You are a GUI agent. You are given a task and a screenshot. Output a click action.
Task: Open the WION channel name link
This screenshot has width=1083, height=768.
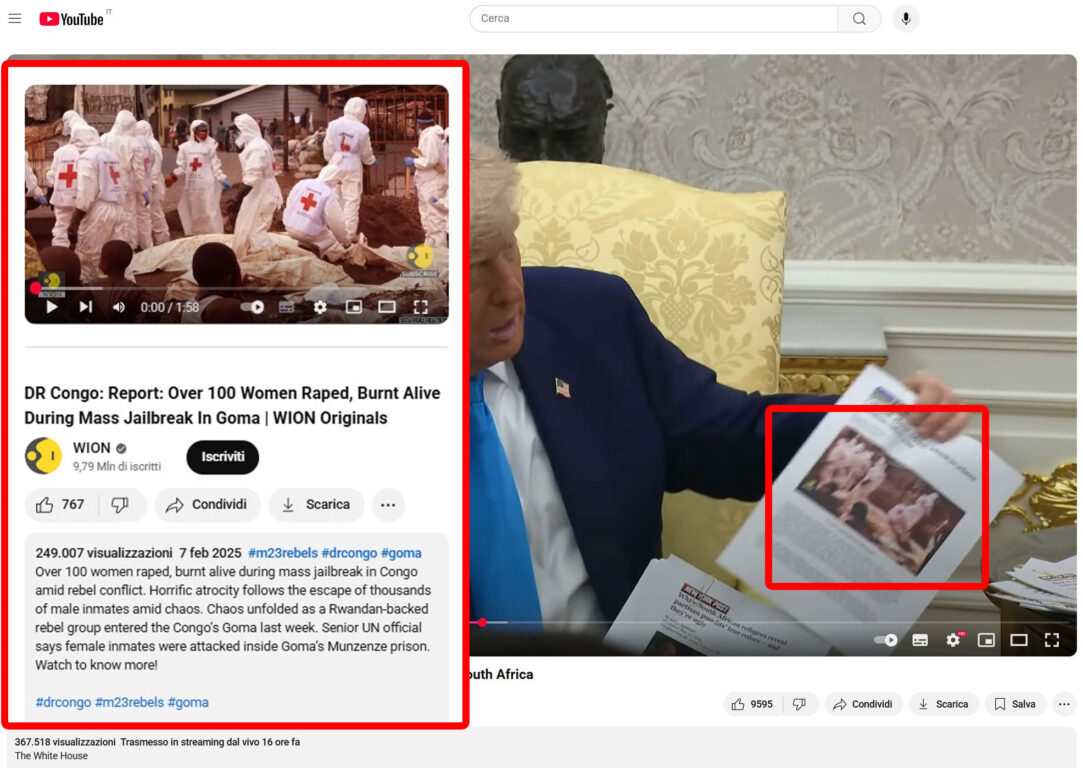92,448
